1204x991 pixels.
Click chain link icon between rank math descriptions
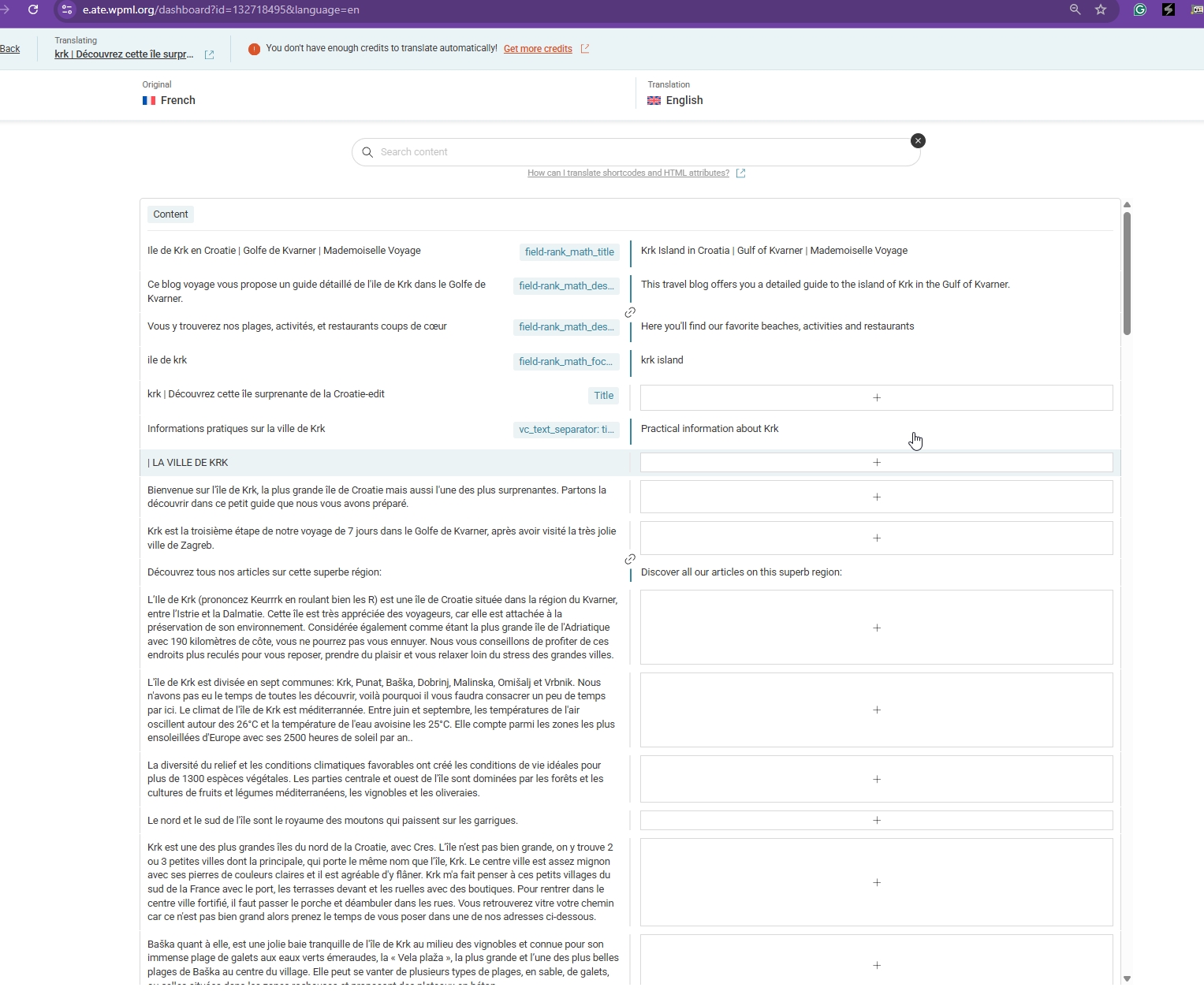pos(630,312)
